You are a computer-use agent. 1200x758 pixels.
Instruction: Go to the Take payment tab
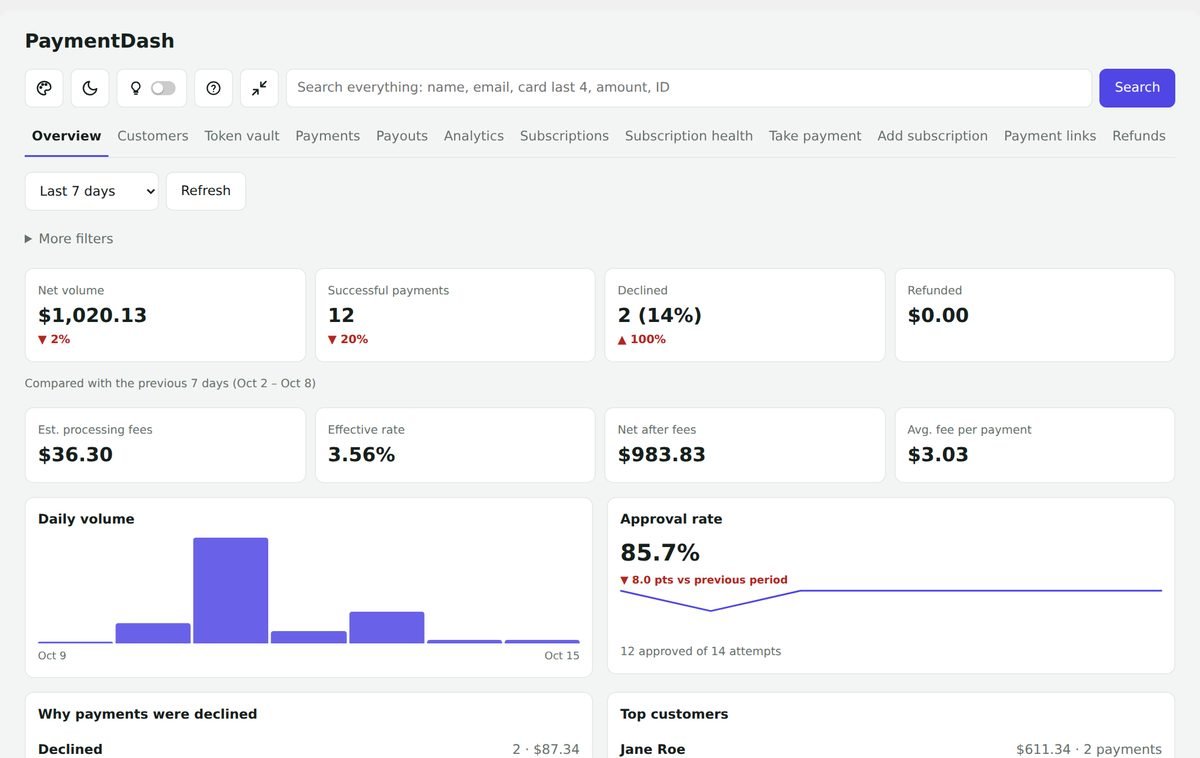815,136
